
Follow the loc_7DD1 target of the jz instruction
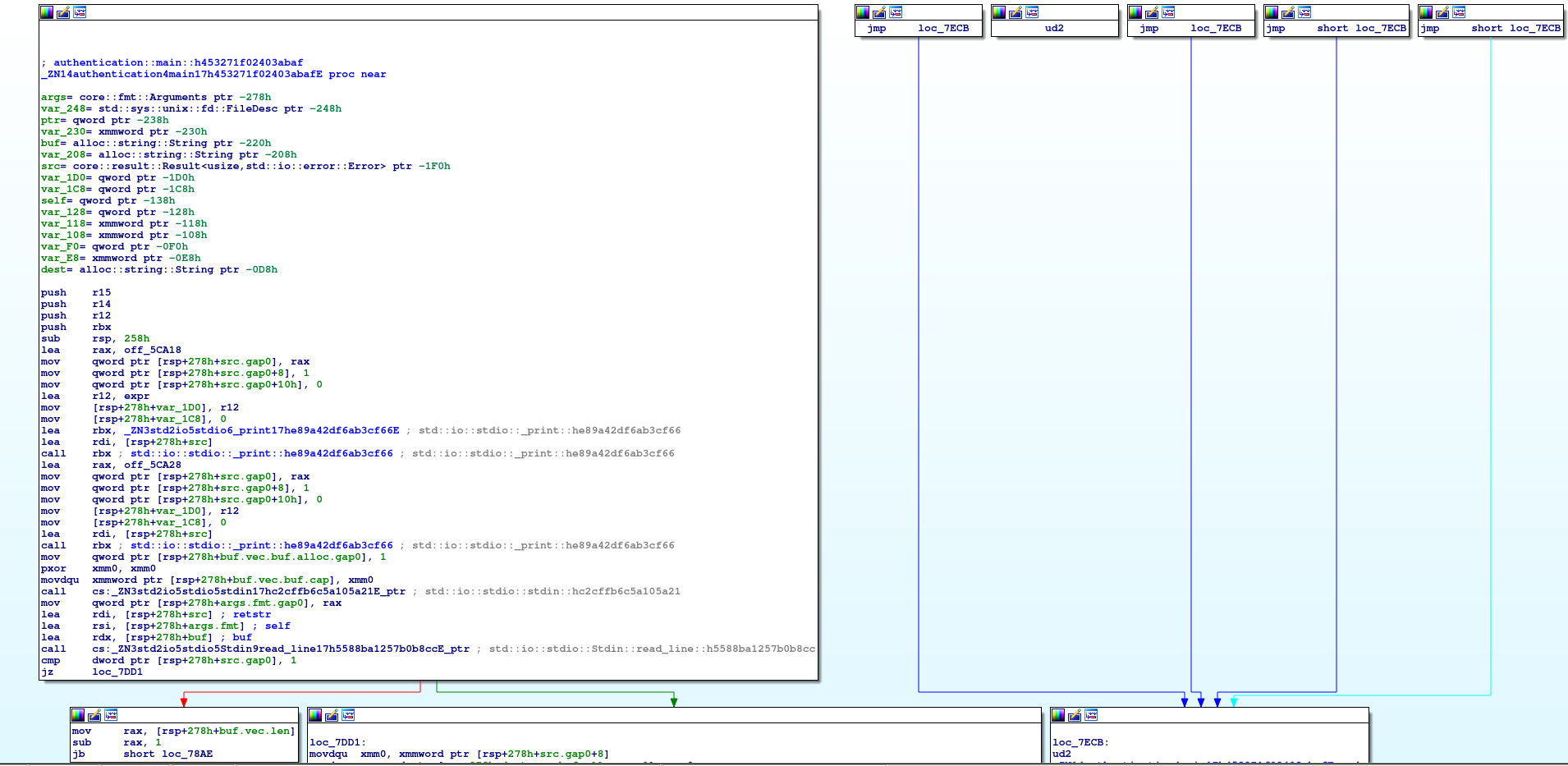point(117,671)
